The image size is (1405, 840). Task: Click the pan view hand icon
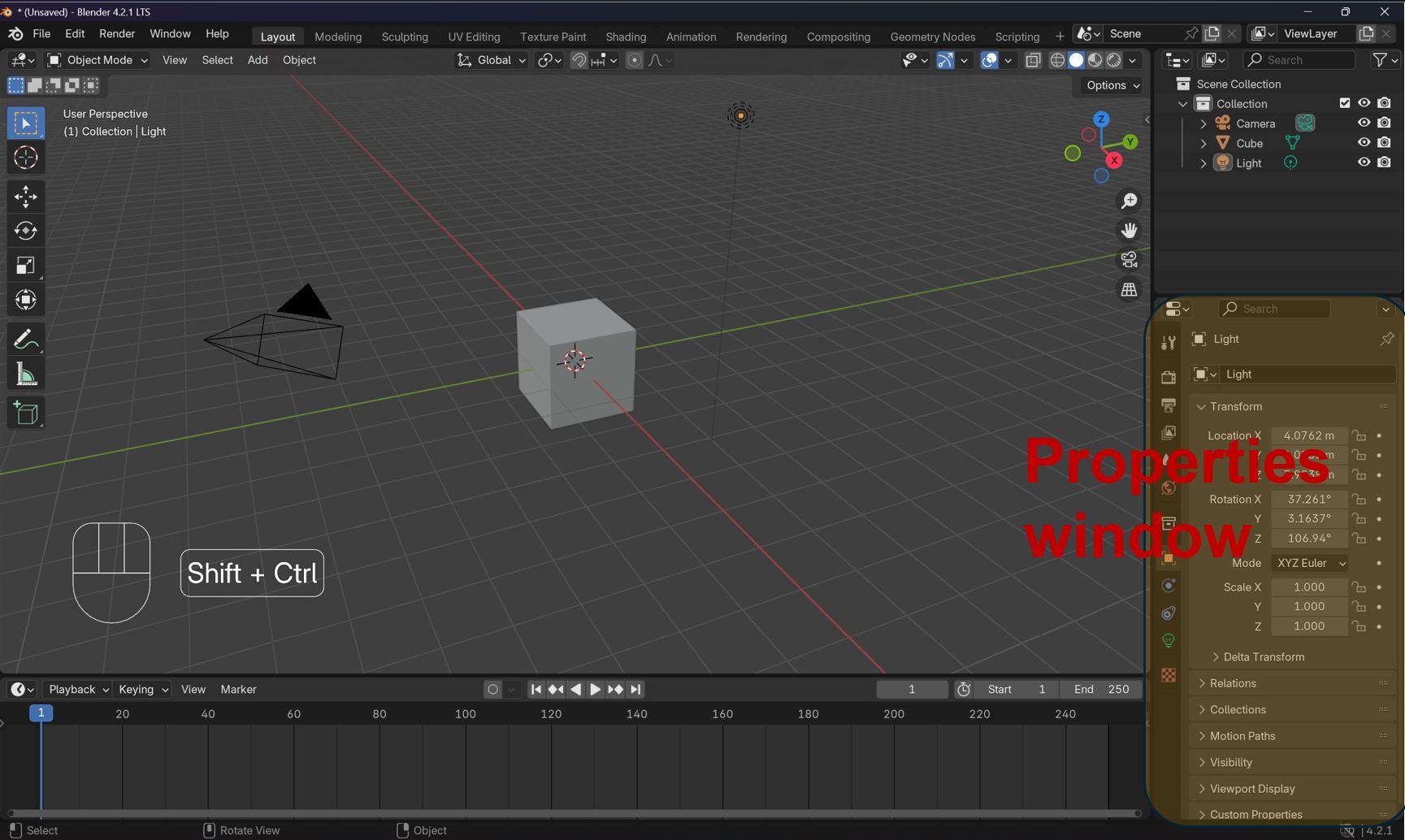pyautogui.click(x=1129, y=231)
